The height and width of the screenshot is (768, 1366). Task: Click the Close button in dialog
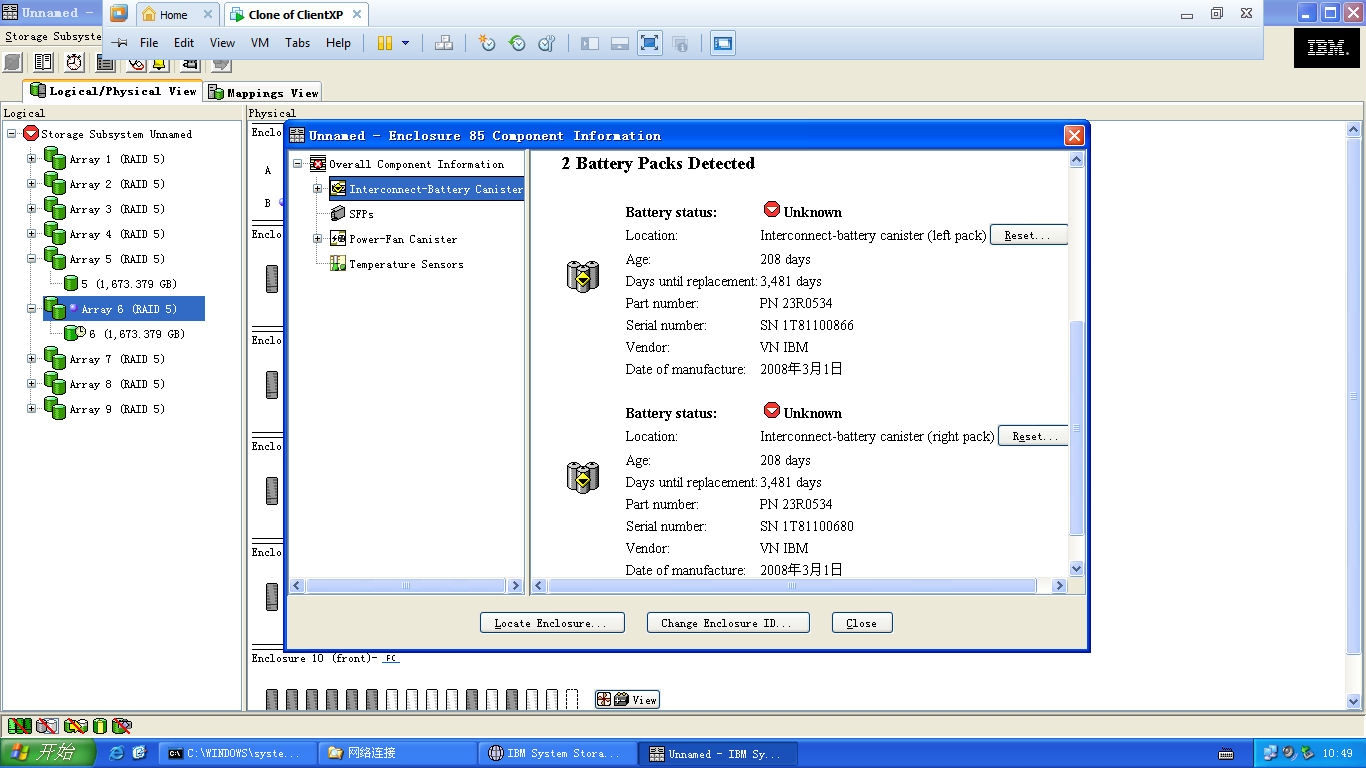point(862,623)
